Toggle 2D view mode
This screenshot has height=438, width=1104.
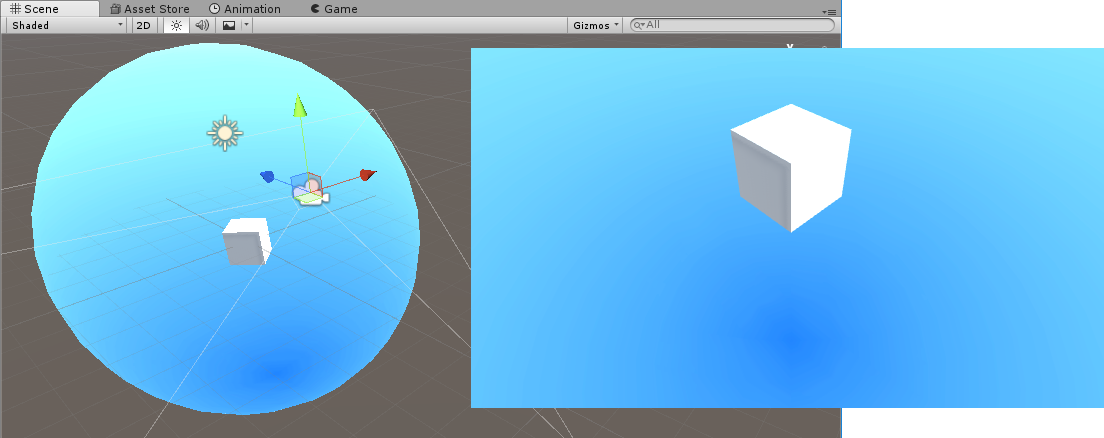143,25
